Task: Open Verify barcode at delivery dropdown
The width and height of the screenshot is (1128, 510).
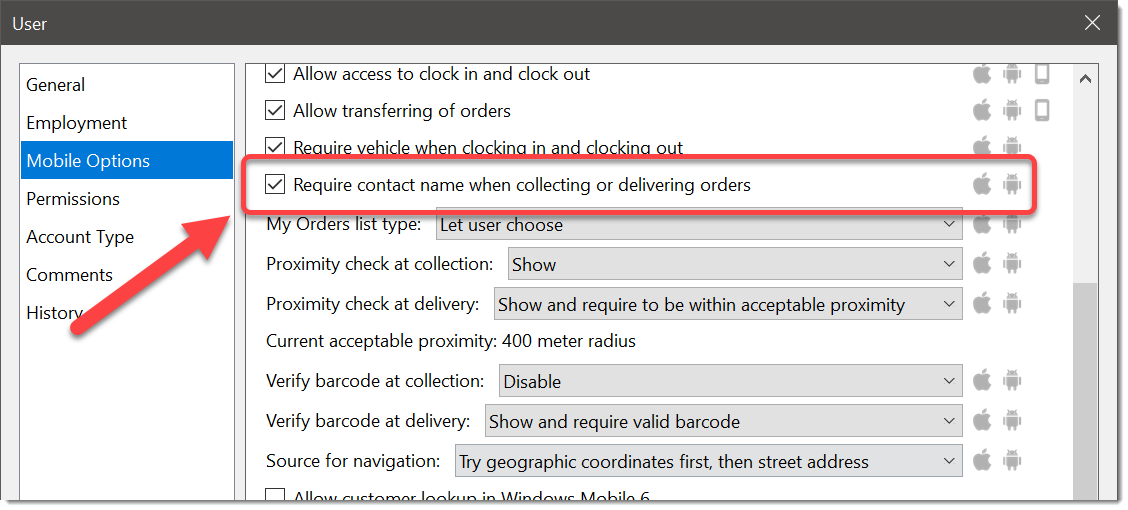Action: 723,421
